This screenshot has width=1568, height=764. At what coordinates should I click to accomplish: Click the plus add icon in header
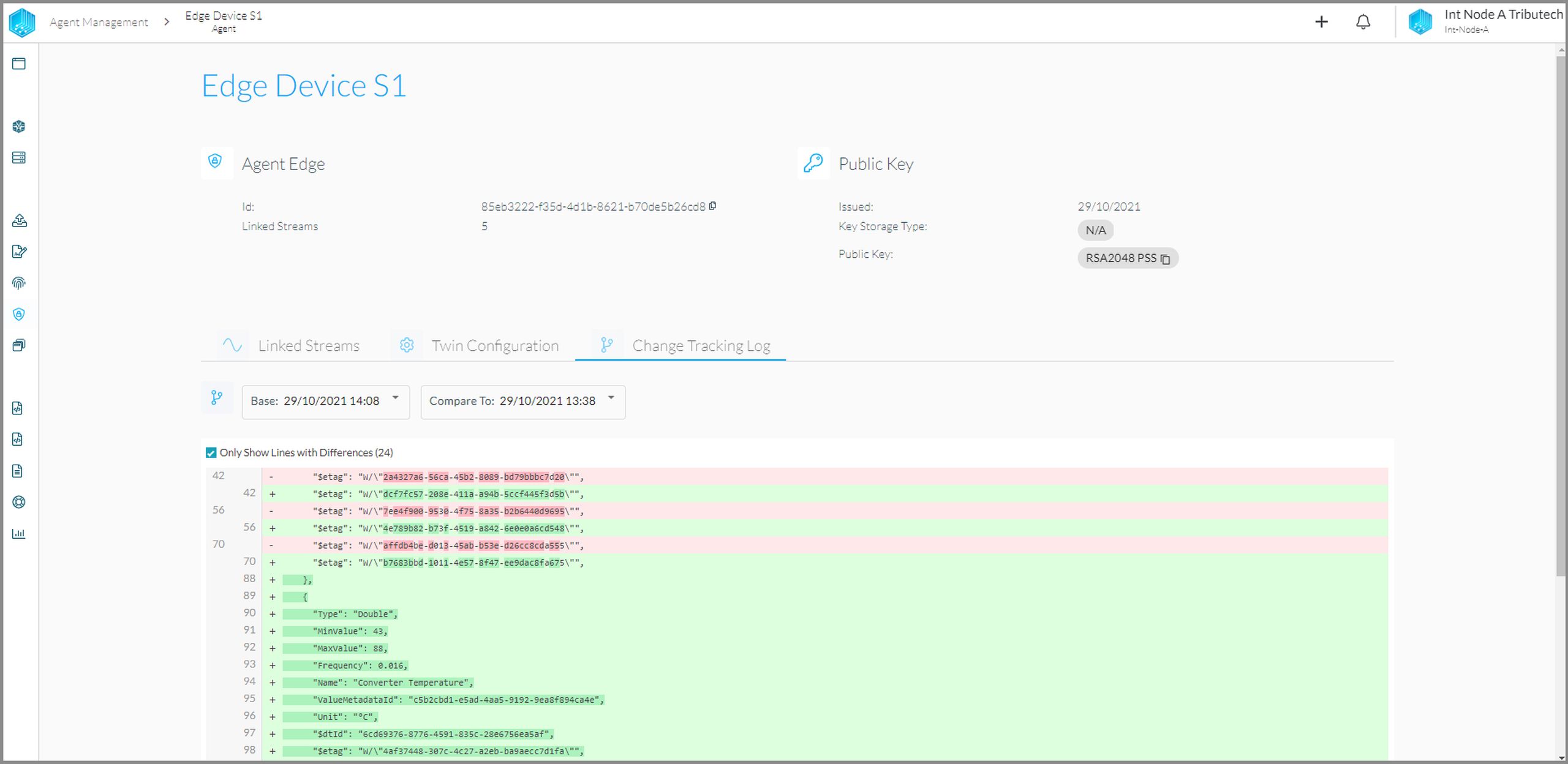(x=1321, y=22)
